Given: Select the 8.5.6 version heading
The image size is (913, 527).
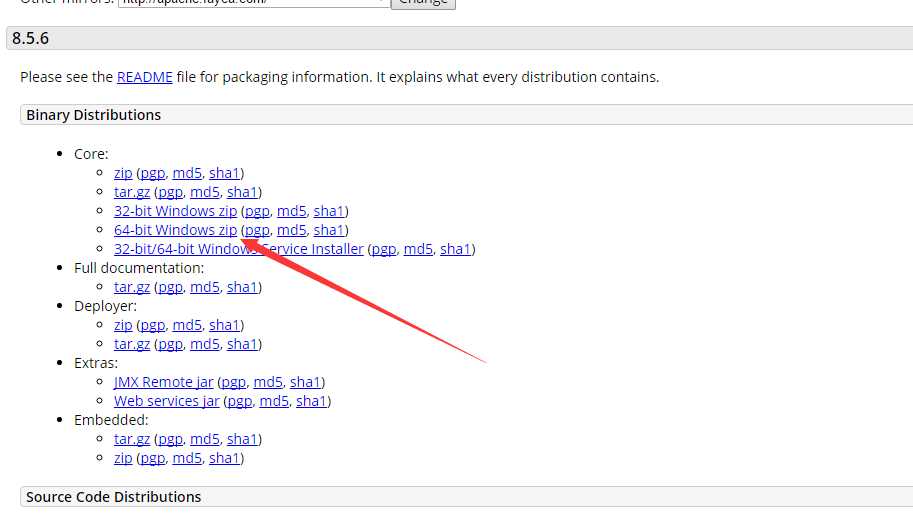Looking at the screenshot, I should coord(30,38).
